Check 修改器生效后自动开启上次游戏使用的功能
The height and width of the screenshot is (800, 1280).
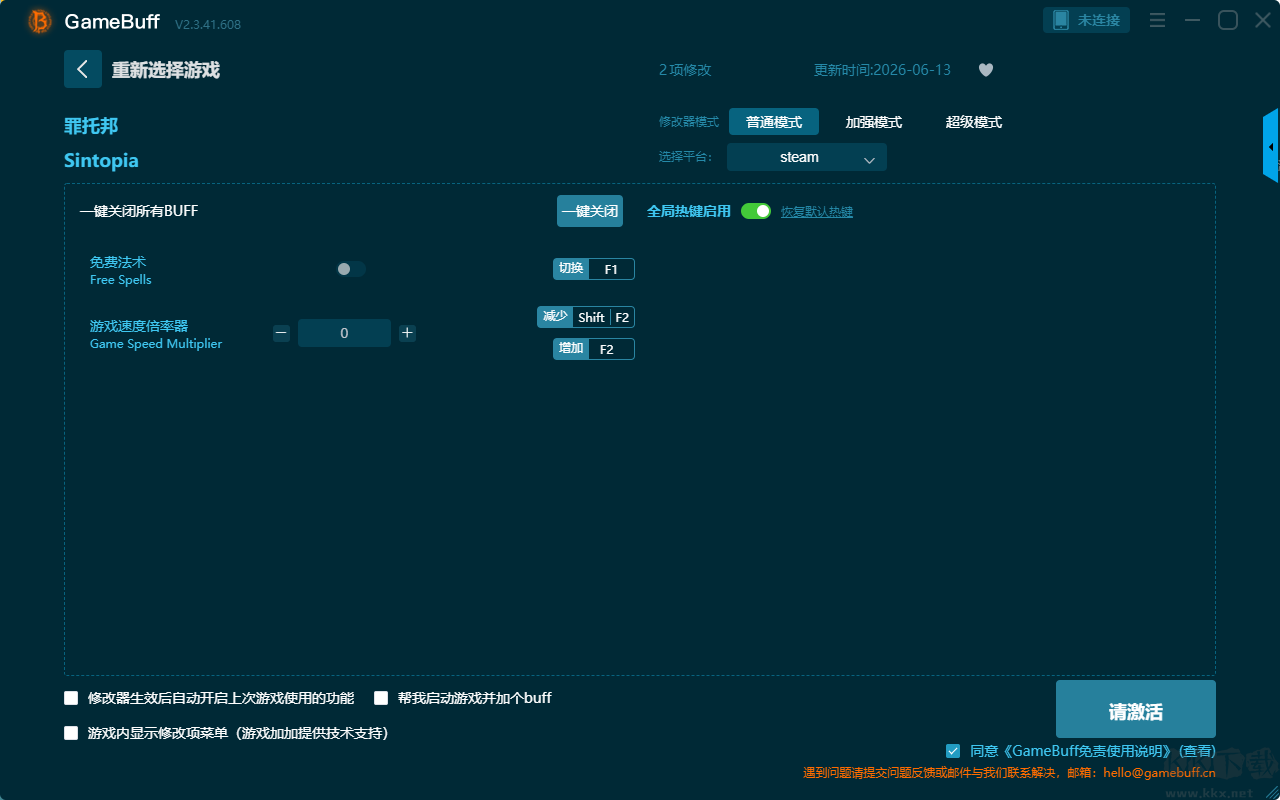point(71,698)
